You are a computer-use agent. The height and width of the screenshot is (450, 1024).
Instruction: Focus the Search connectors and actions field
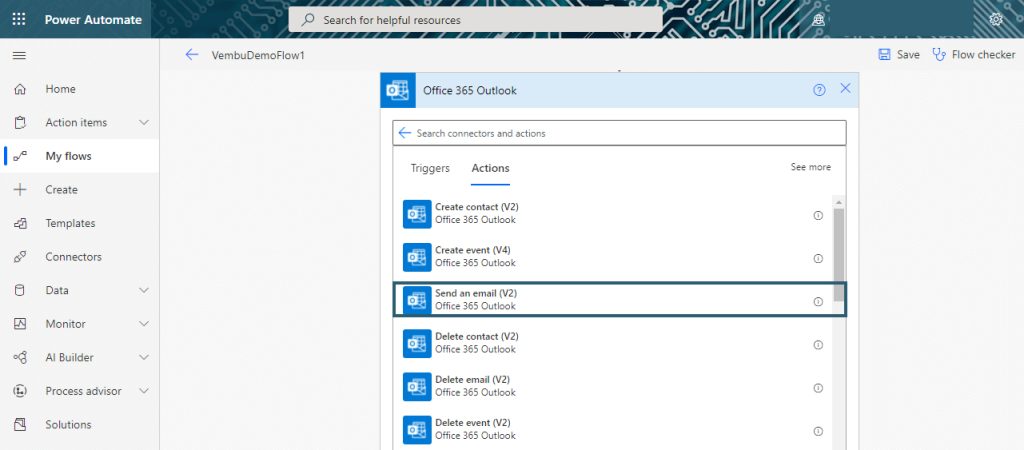point(619,133)
